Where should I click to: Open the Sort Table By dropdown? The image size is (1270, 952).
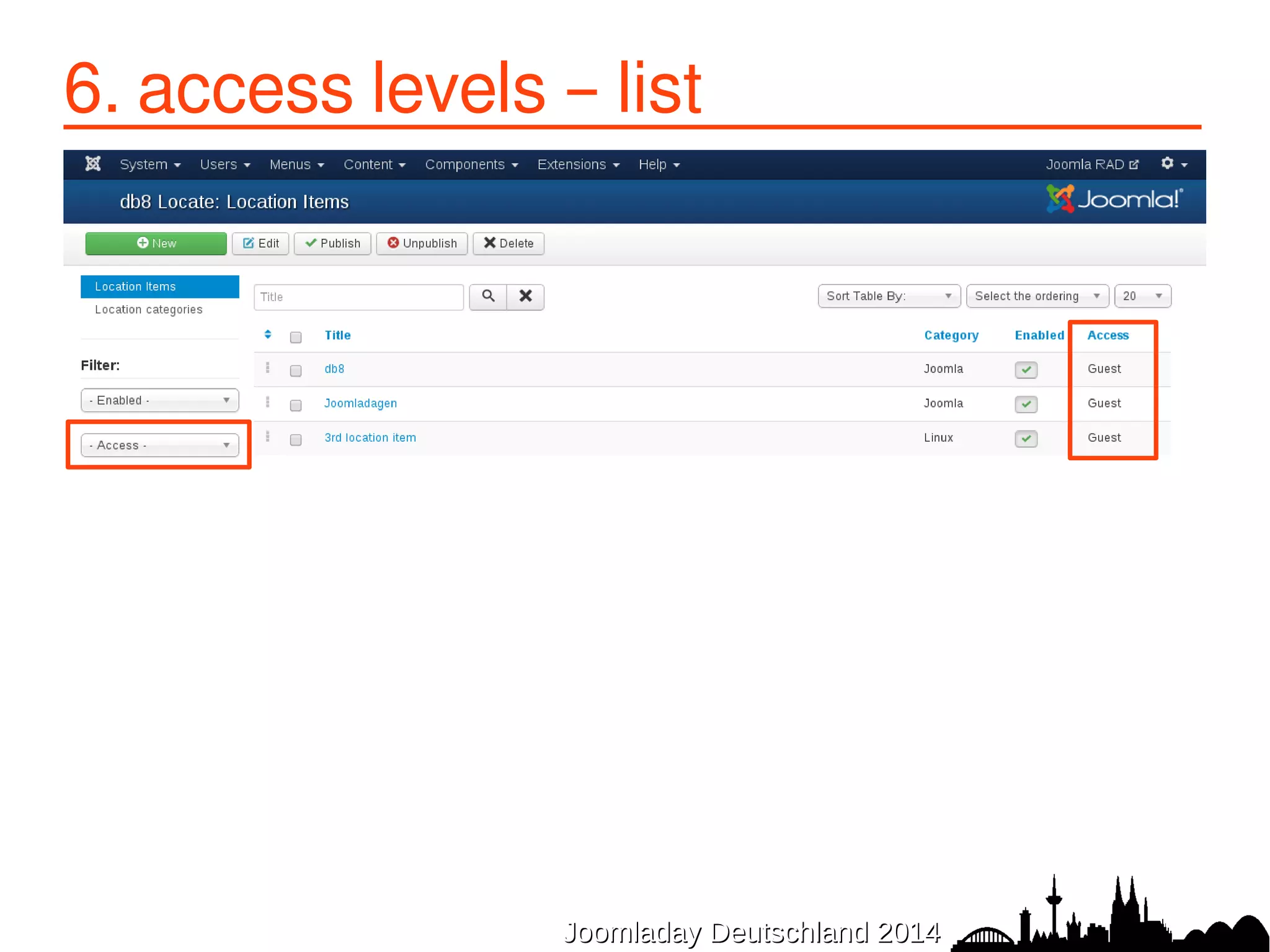tap(889, 296)
